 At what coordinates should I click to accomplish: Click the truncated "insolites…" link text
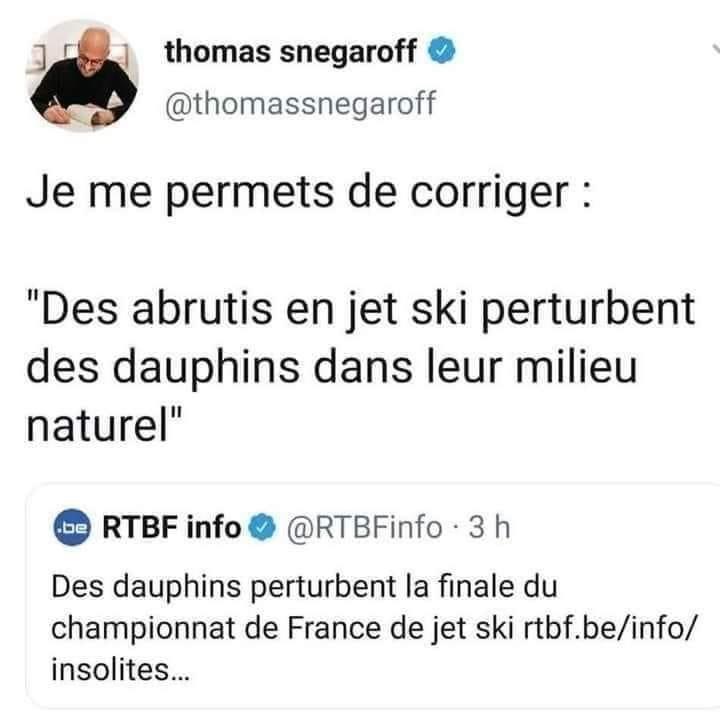tap(120, 670)
